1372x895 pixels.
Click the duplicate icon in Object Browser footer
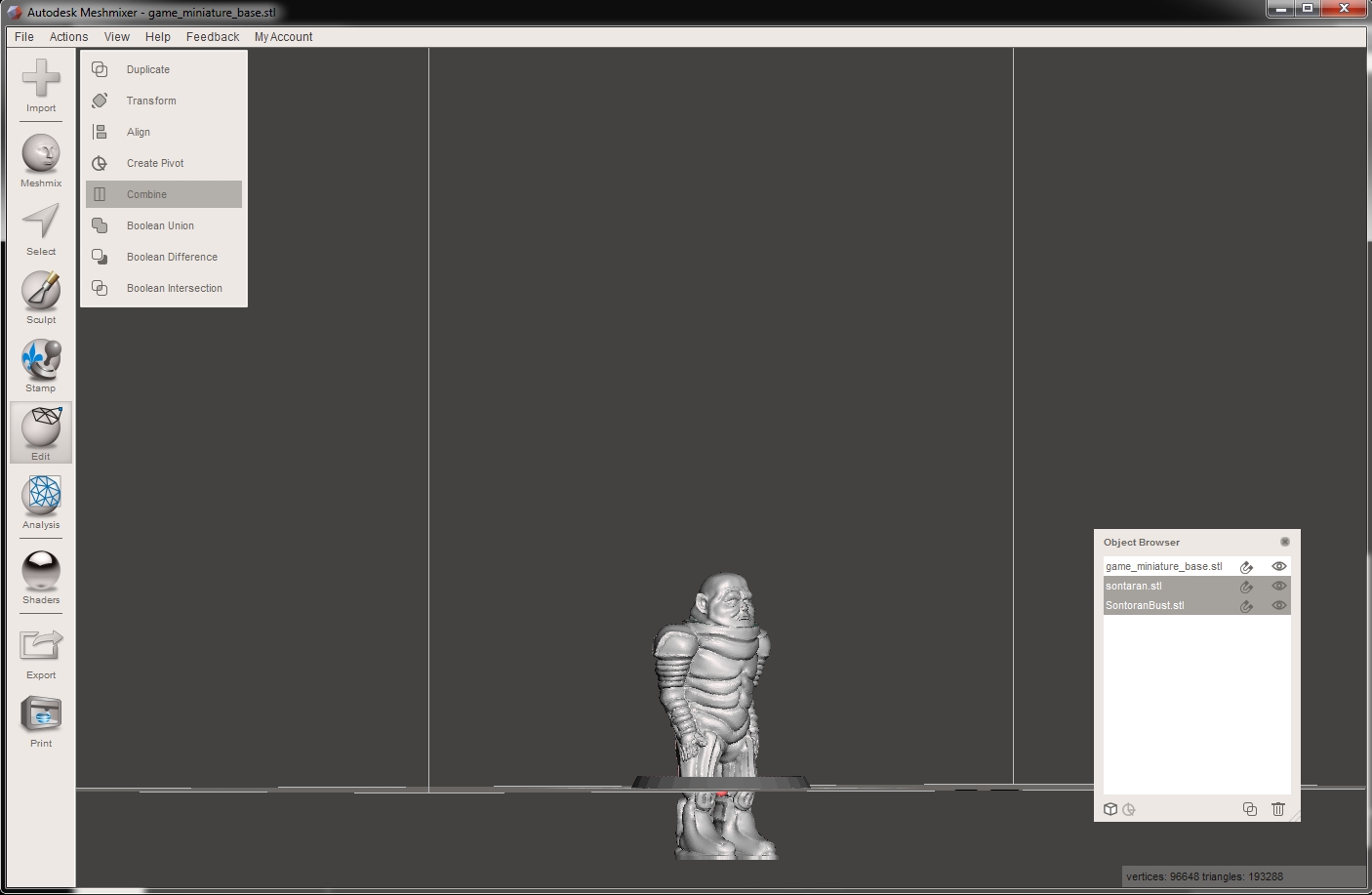click(1249, 809)
